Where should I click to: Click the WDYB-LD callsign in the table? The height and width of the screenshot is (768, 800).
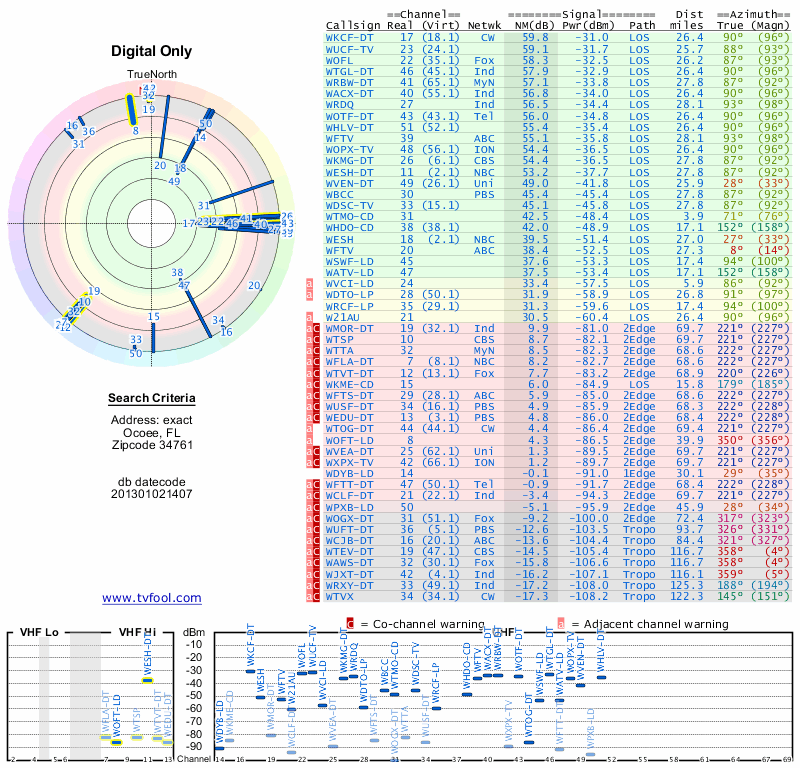tap(349, 474)
